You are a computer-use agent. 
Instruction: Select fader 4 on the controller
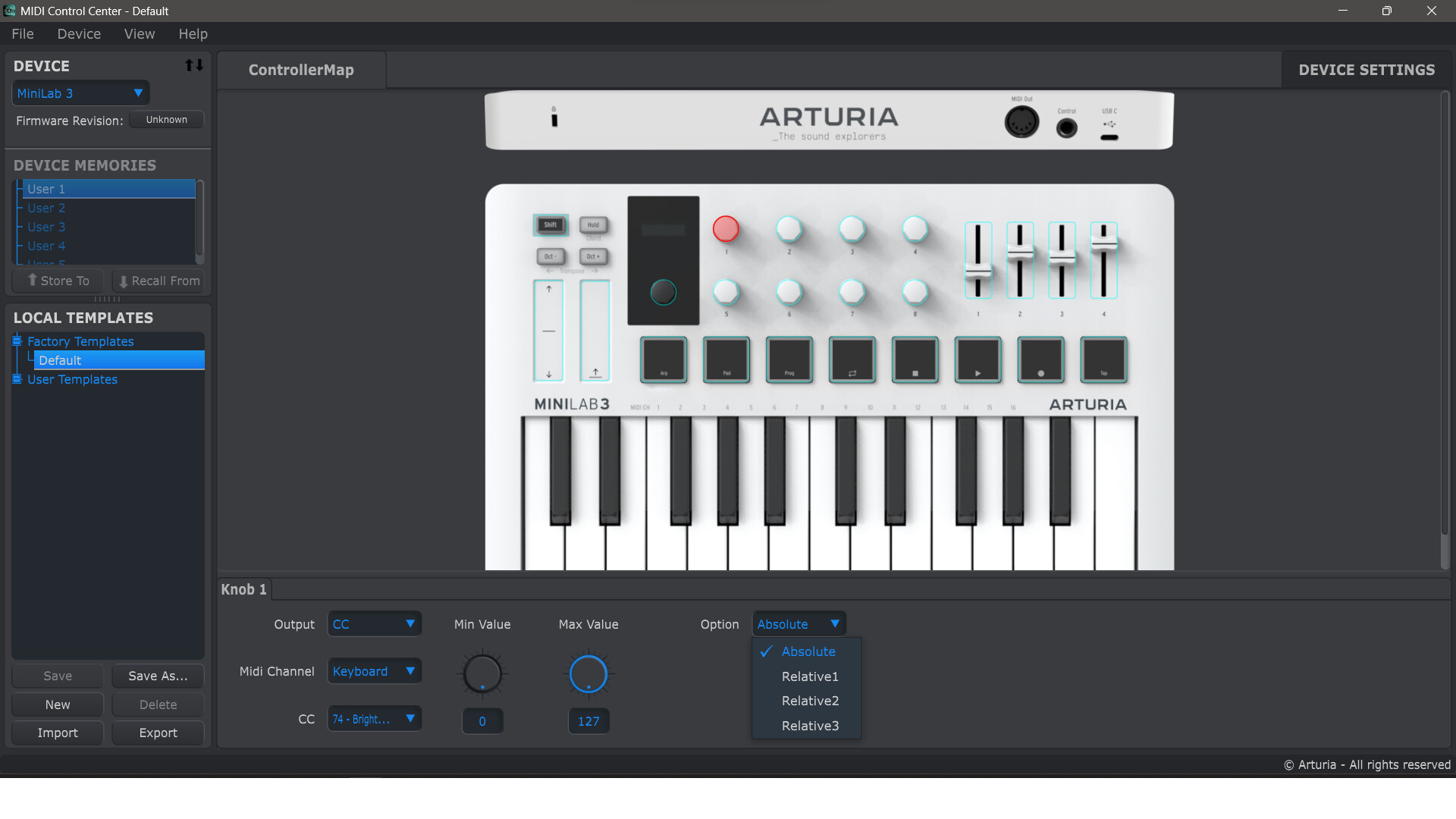pyautogui.click(x=1104, y=260)
